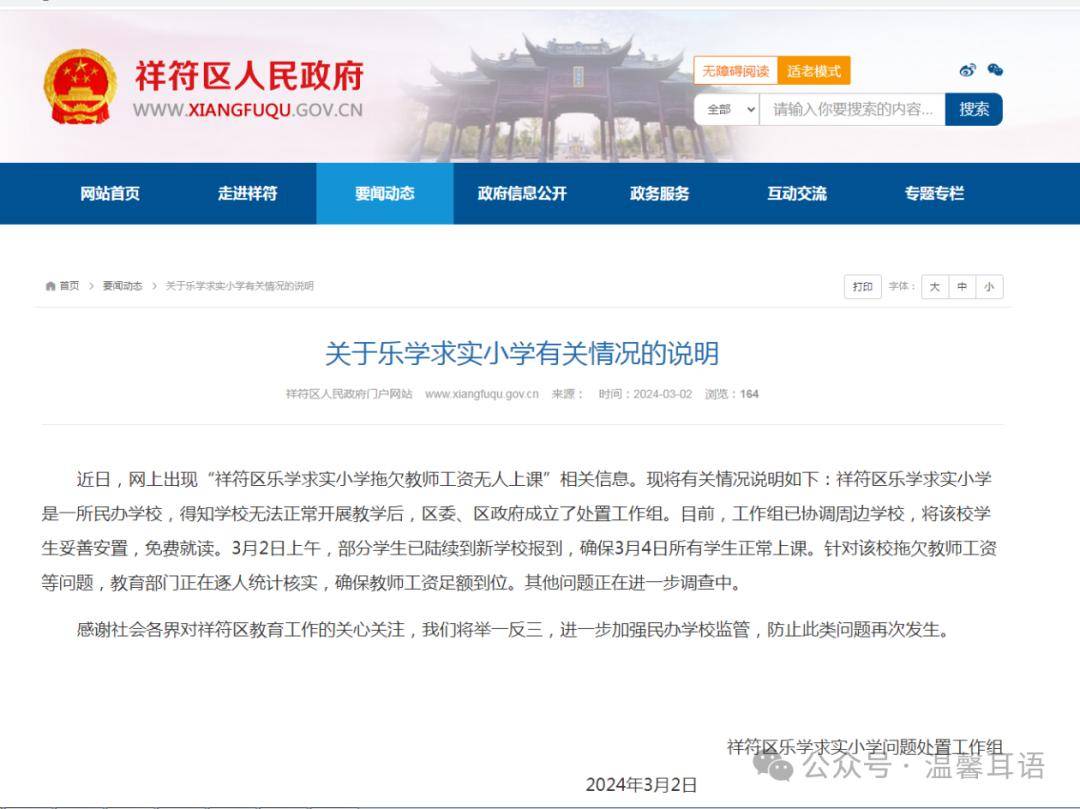Viewport: 1080px width, 809px height.
Task: Set font size to 中
Action: pyautogui.click(x=961, y=287)
